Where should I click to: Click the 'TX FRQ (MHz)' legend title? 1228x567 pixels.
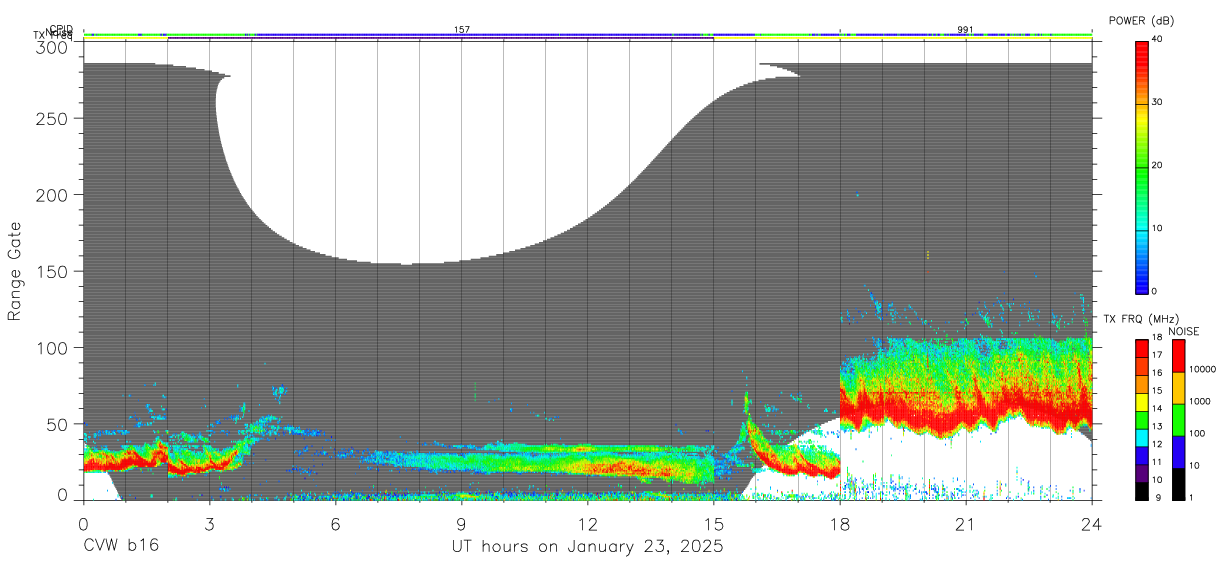point(1140,319)
